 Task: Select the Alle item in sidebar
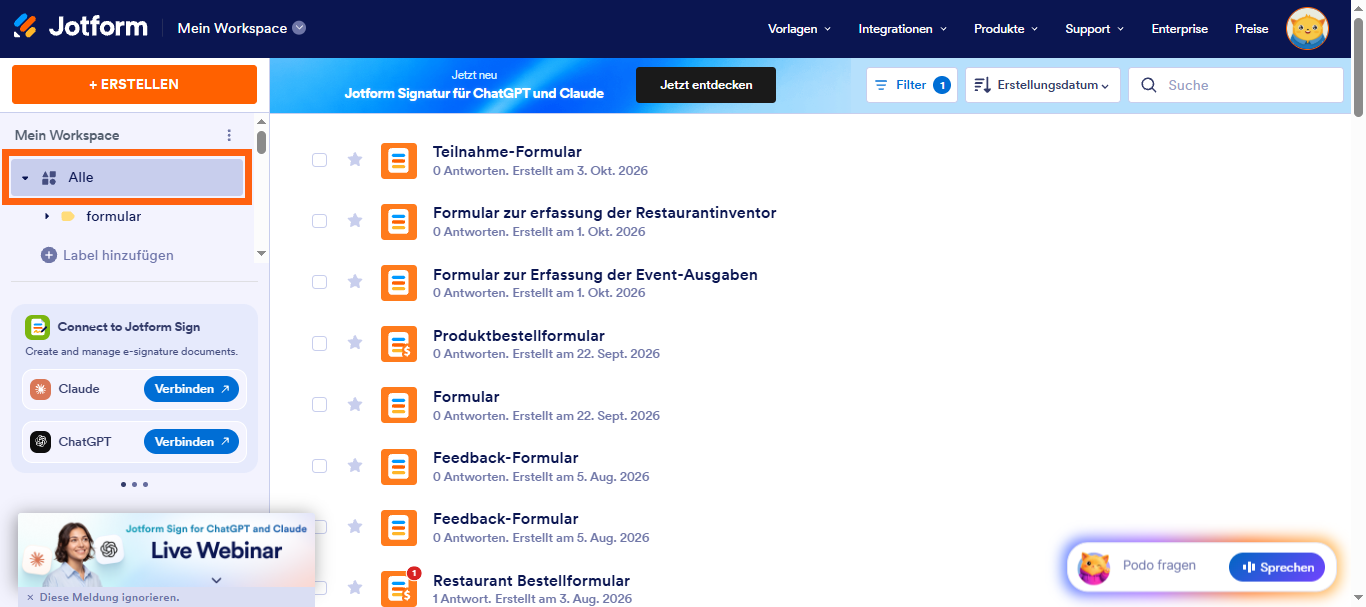[x=129, y=177]
